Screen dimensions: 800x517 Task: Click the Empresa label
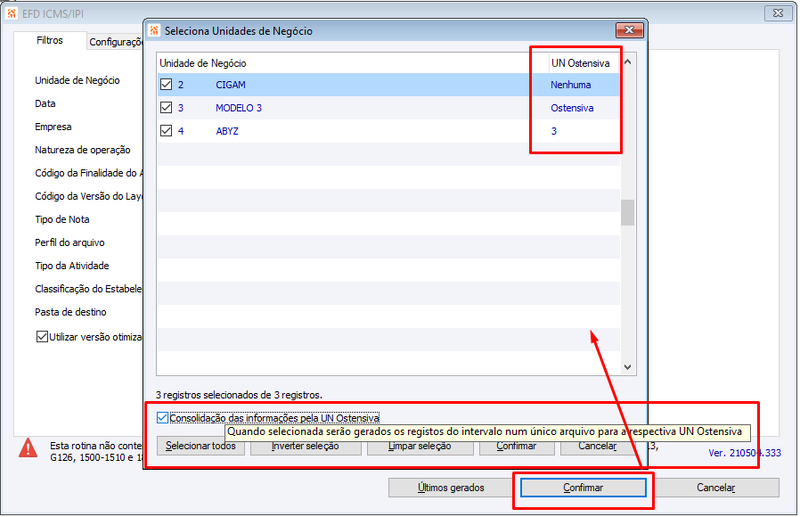[53, 127]
